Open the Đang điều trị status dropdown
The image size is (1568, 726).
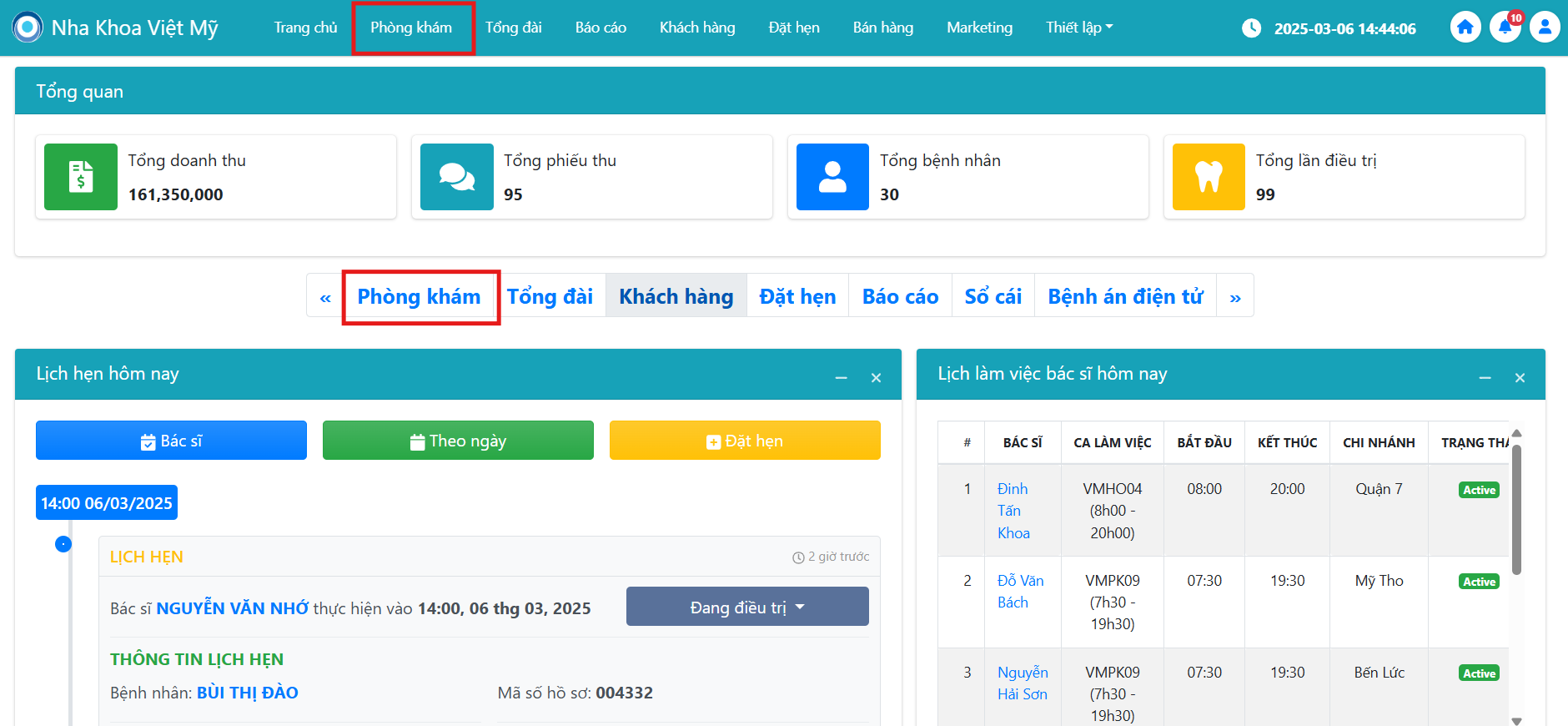click(747, 607)
